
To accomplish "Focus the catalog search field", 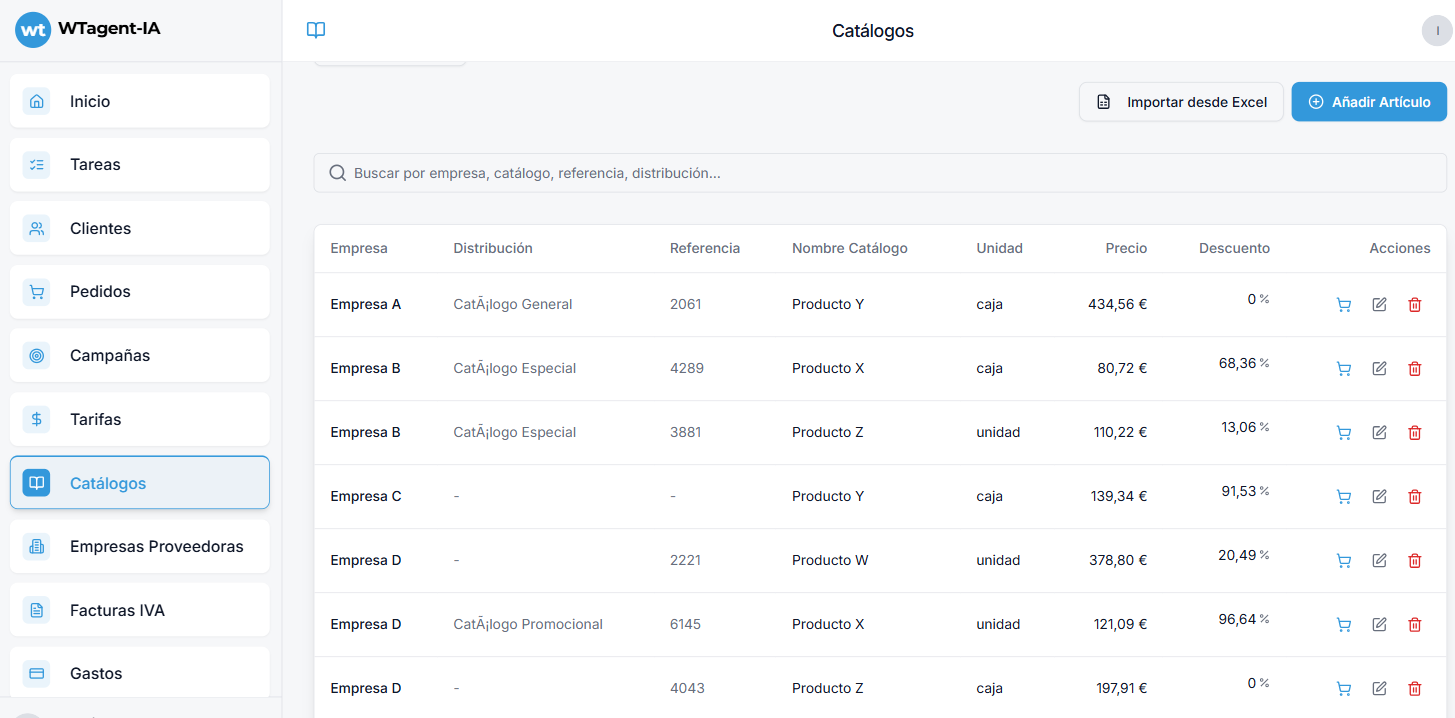I will point(880,173).
